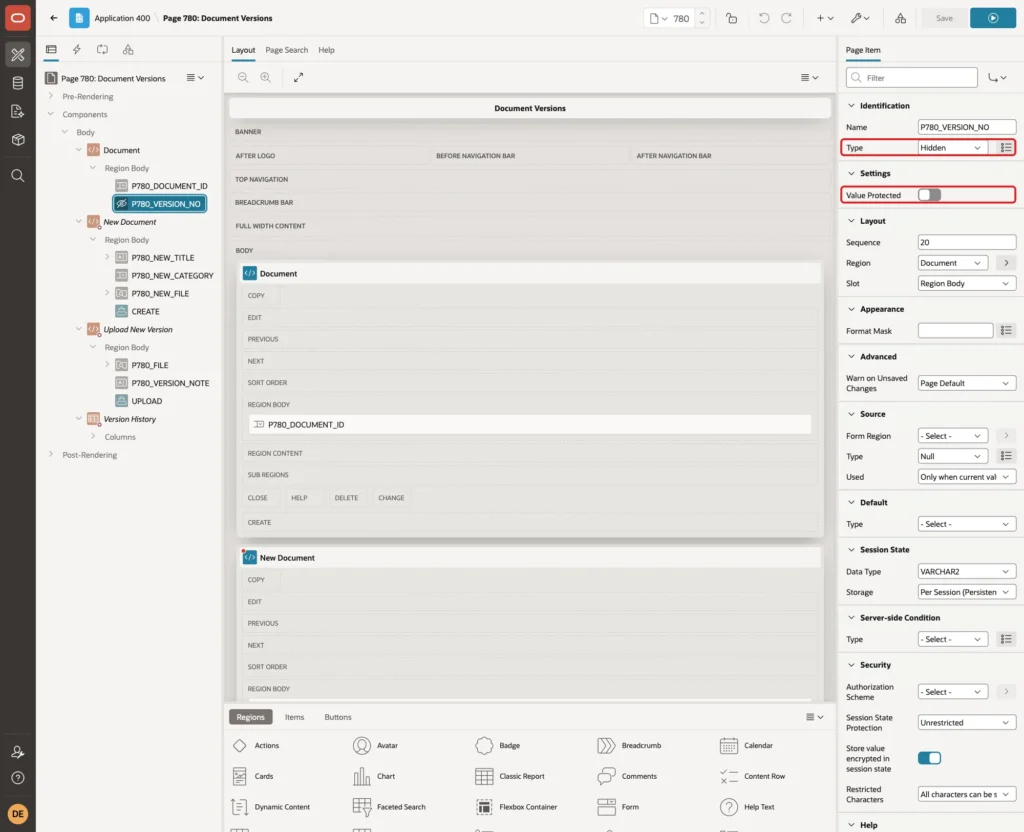The height and width of the screenshot is (832, 1024).
Task: Zoom out the layout view
Action: coord(243,77)
